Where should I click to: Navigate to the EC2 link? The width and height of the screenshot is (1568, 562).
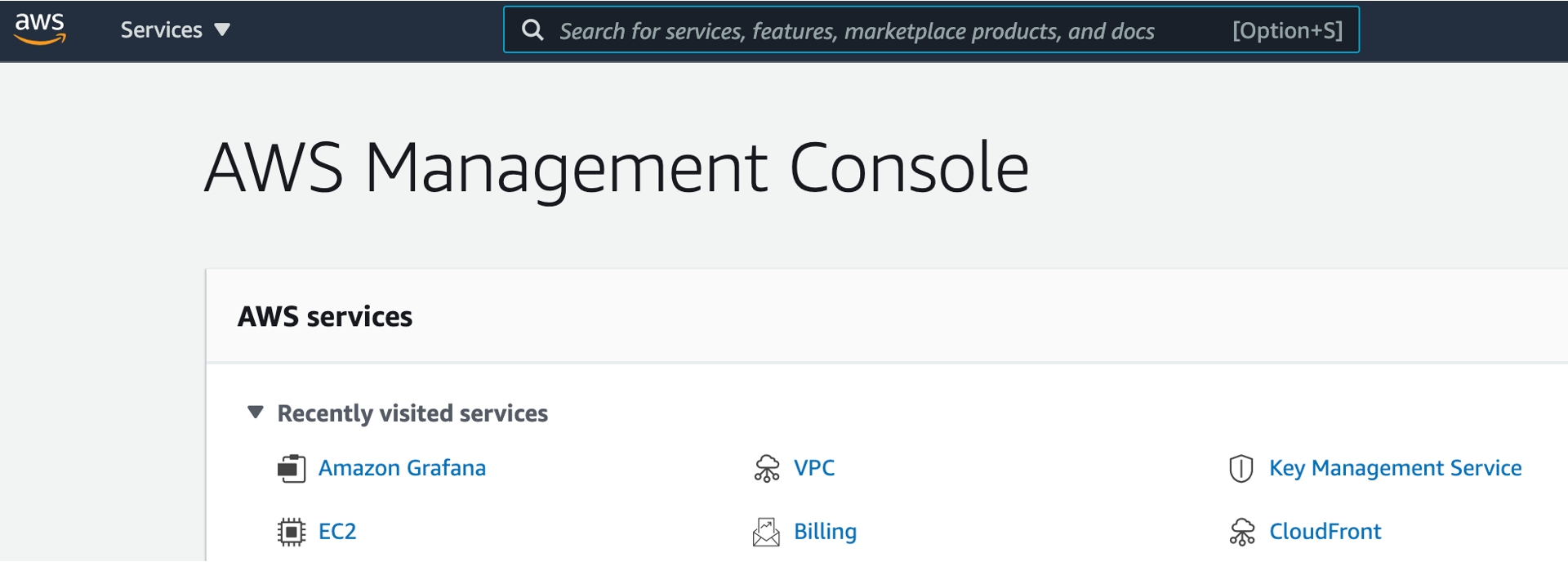[x=337, y=532]
